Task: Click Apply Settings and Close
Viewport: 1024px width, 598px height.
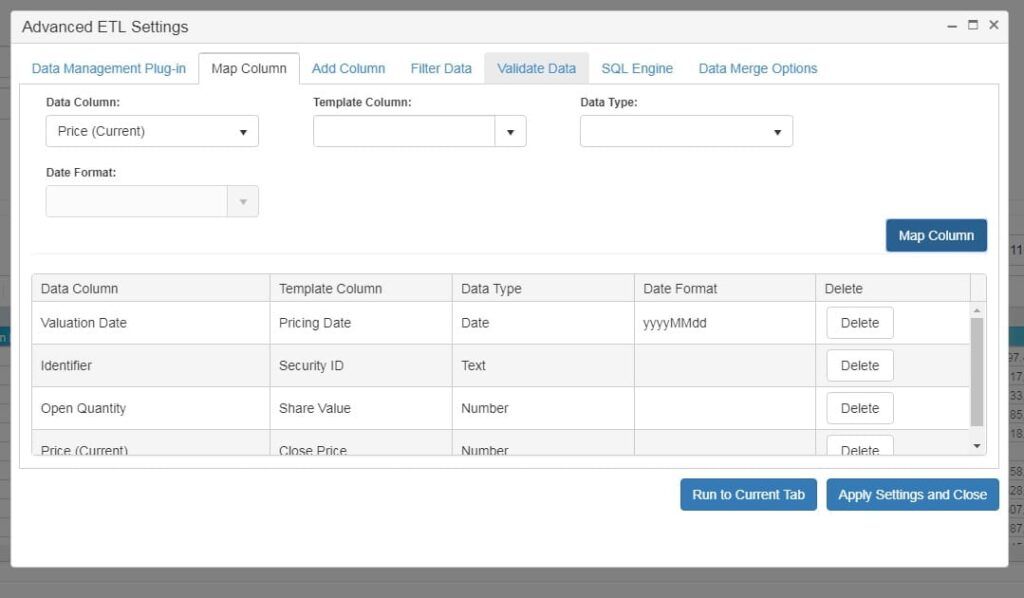Action: coord(912,495)
